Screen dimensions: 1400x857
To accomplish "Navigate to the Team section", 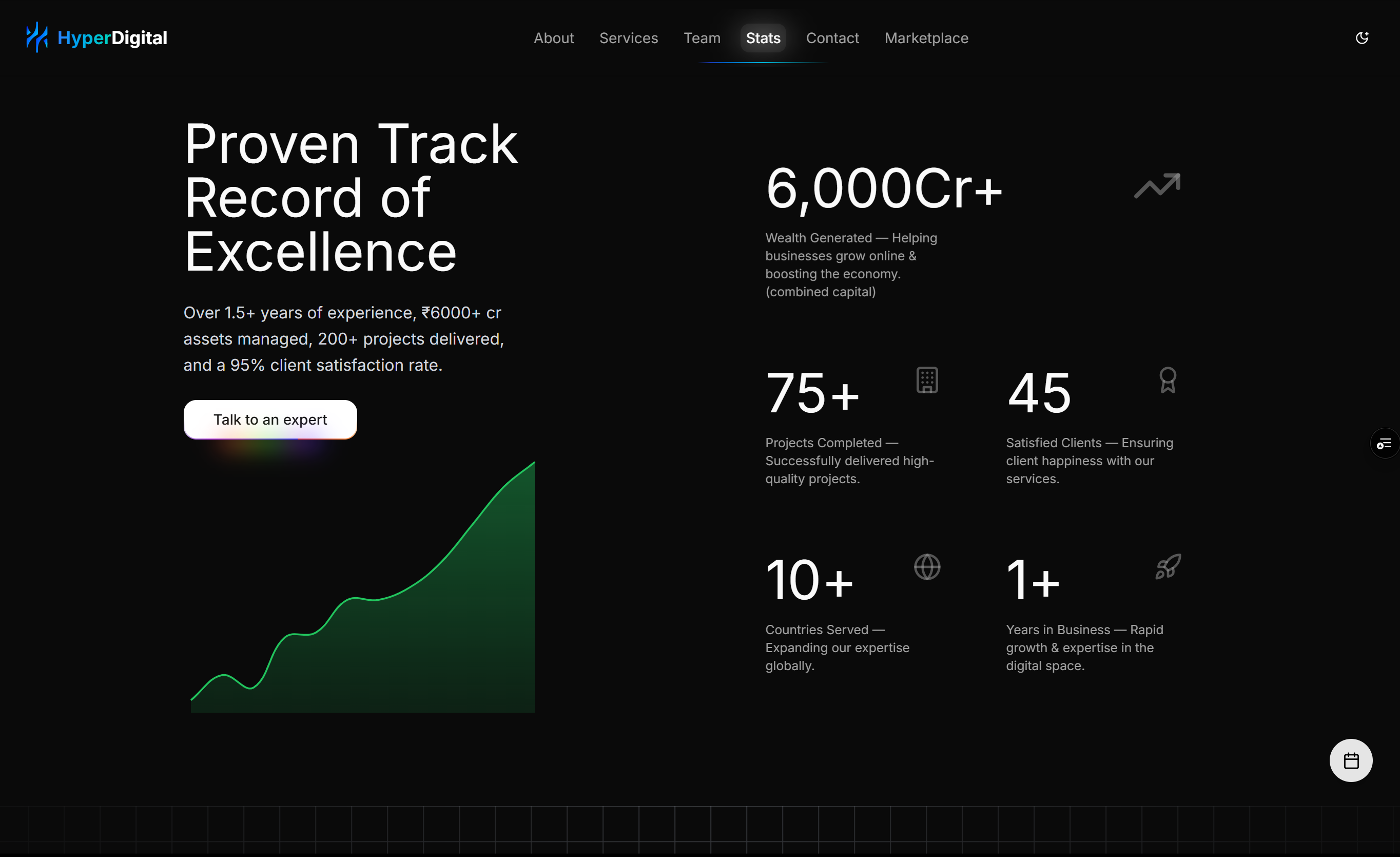I will coord(702,38).
